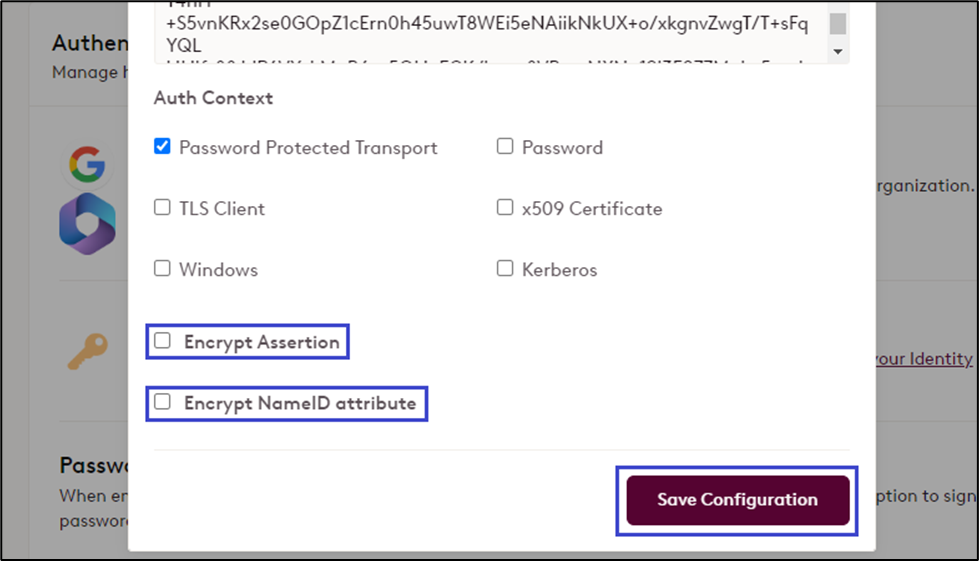Viewport: 979px width, 561px height.
Task: Click the 'Encrypt Assertion' label text
Action: point(262,342)
